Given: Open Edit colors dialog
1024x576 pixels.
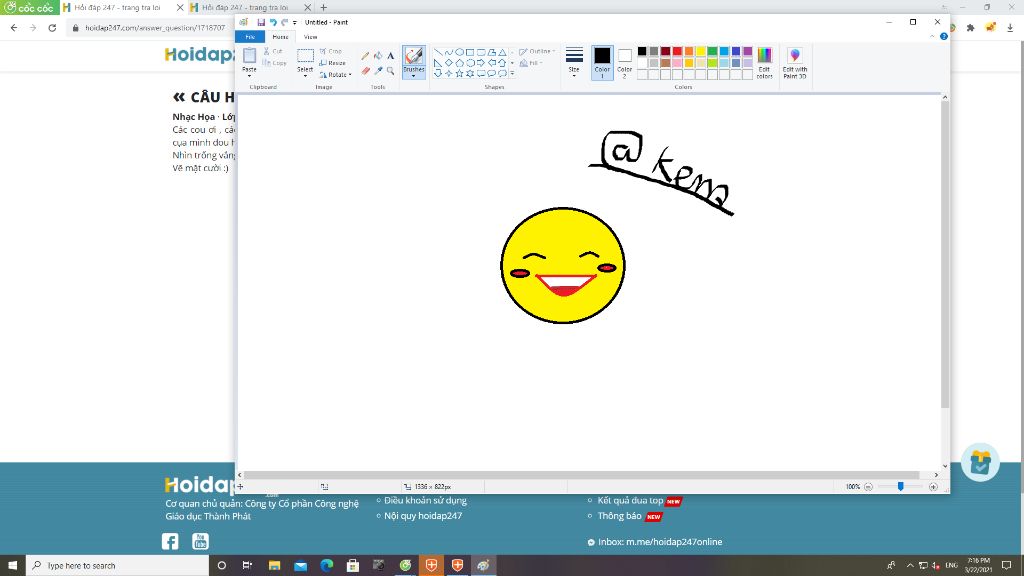Looking at the screenshot, I should point(764,63).
